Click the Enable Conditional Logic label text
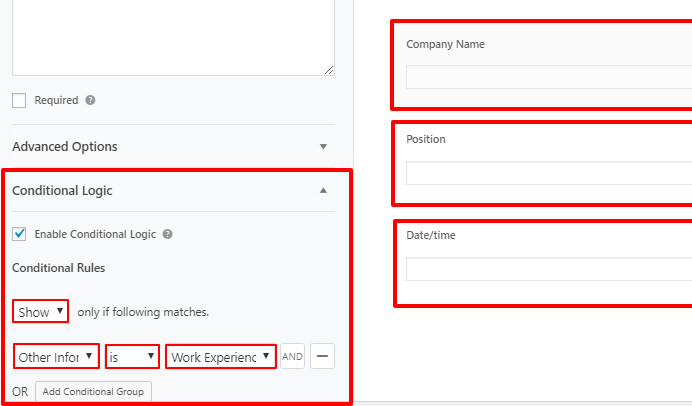Image resolution: width=692 pixels, height=406 pixels. pyautogui.click(x=95, y=234)
